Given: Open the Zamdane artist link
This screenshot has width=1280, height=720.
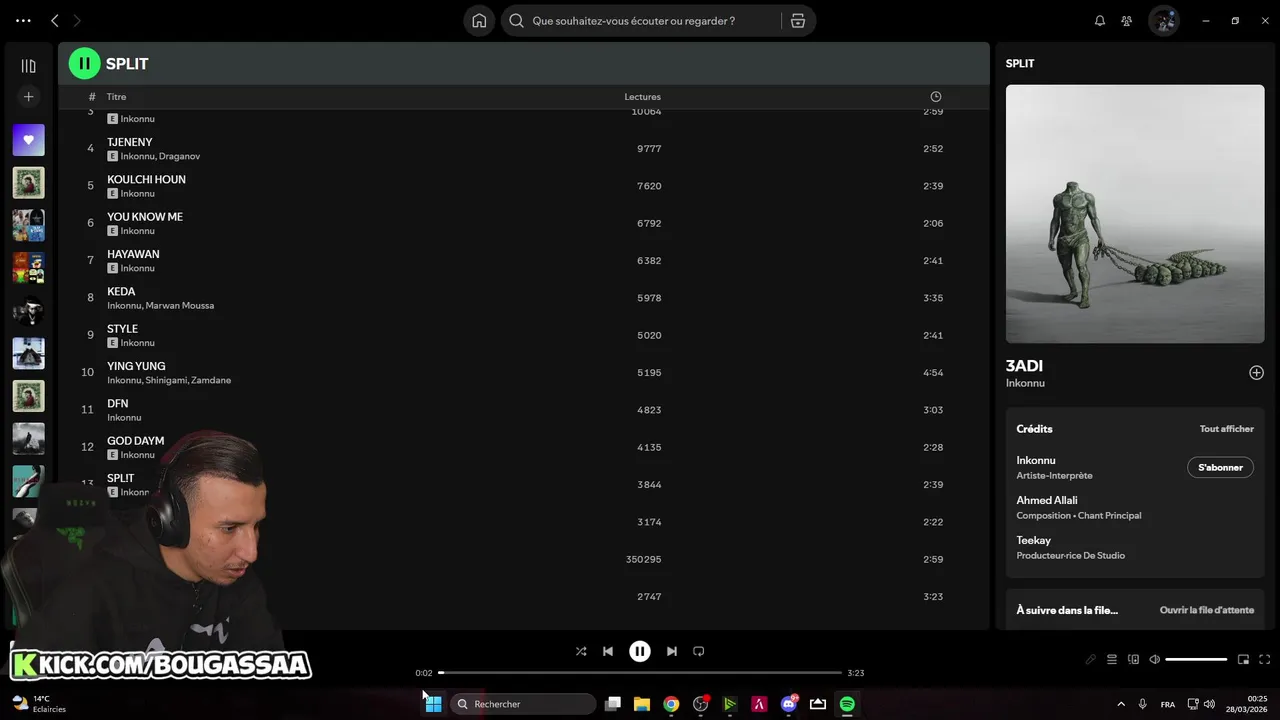Looking at the screenshot, I should coord(210,380).
